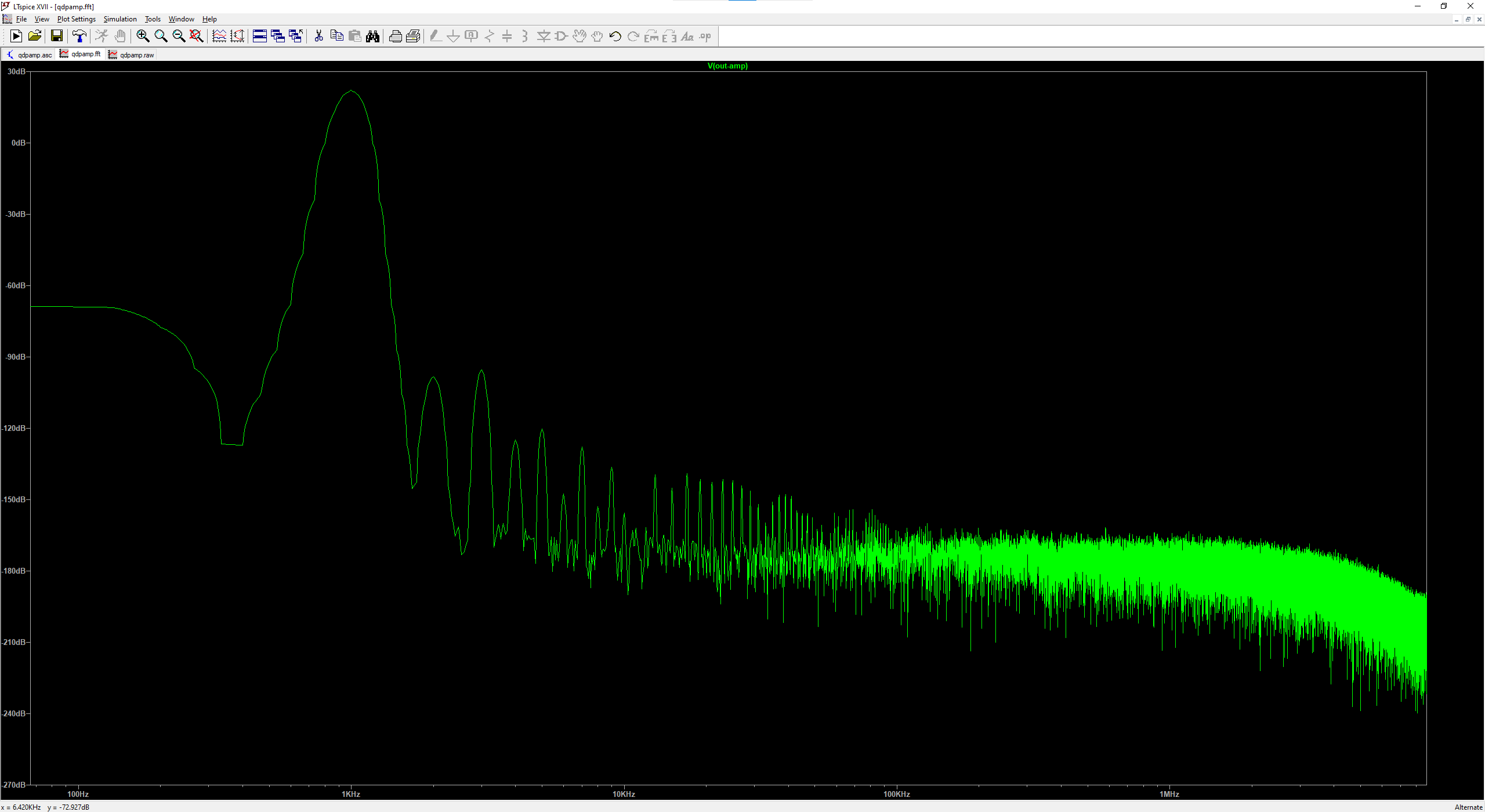Click the Autorange axes icon
Screen dimensions: 1485x812
pyautogui.click(x=237, y=37)
